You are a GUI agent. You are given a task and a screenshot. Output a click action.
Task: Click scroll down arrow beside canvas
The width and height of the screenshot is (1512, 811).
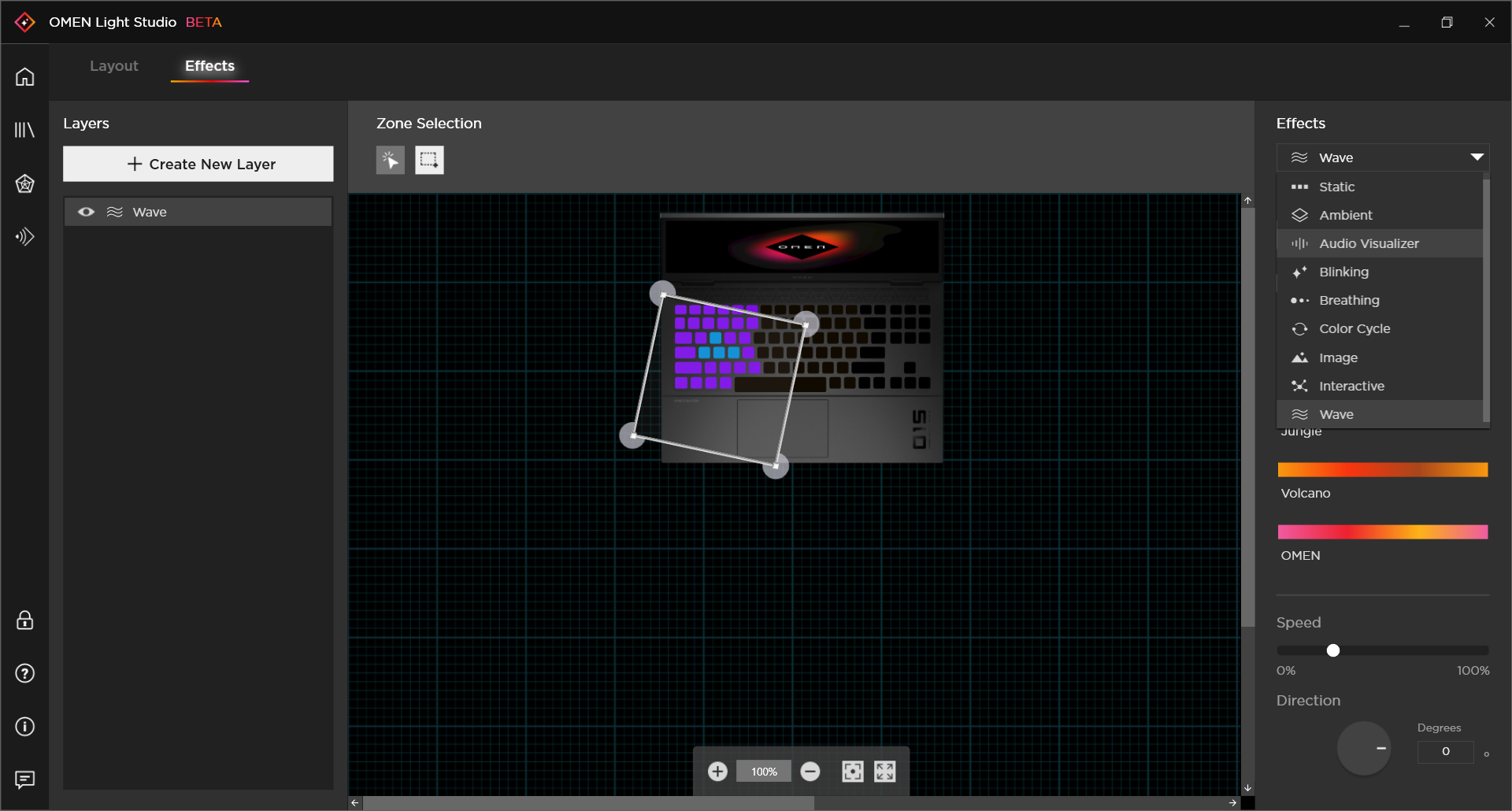pos(1248,788)
